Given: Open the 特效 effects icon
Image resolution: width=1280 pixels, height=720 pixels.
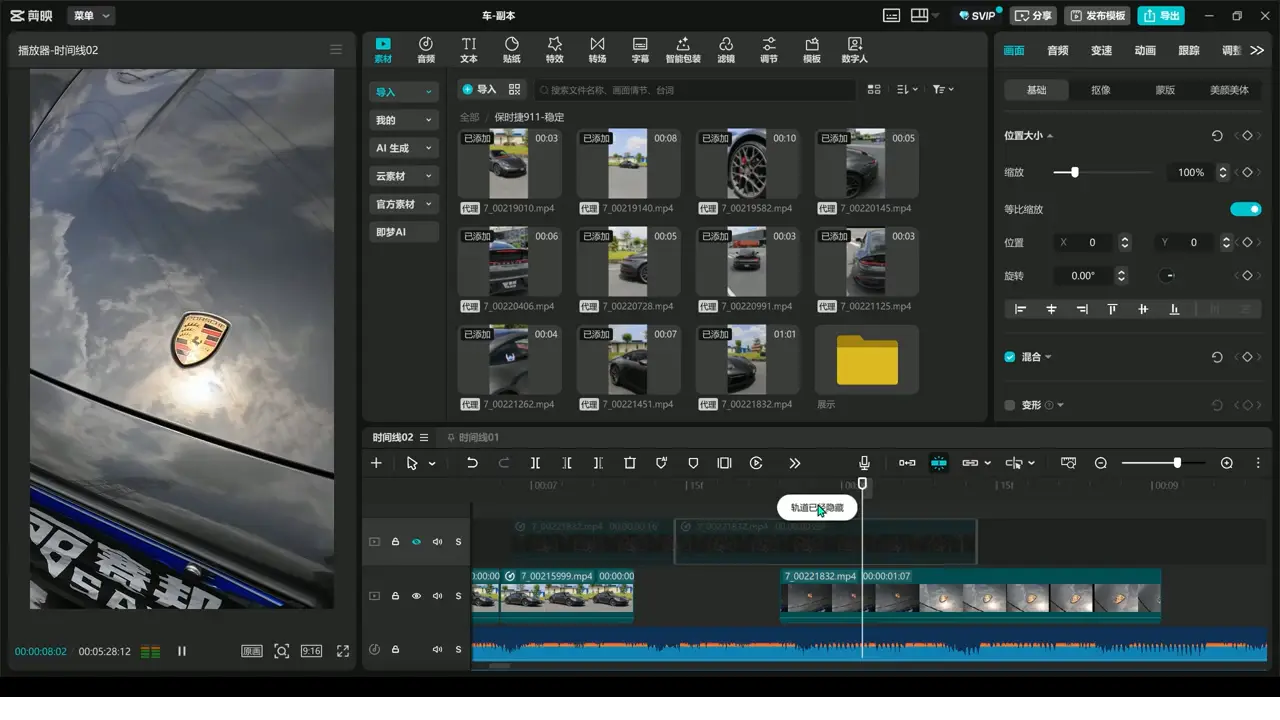Looking at the screenshot, I should click(x=554, y=50).
